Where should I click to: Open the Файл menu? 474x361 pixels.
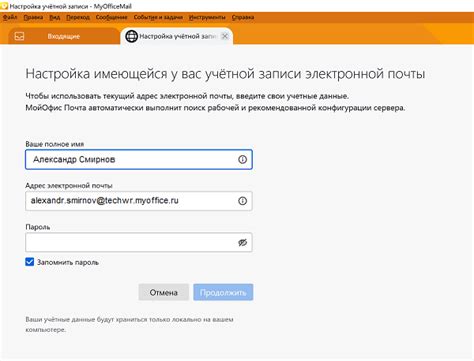[x=10, y=17]
